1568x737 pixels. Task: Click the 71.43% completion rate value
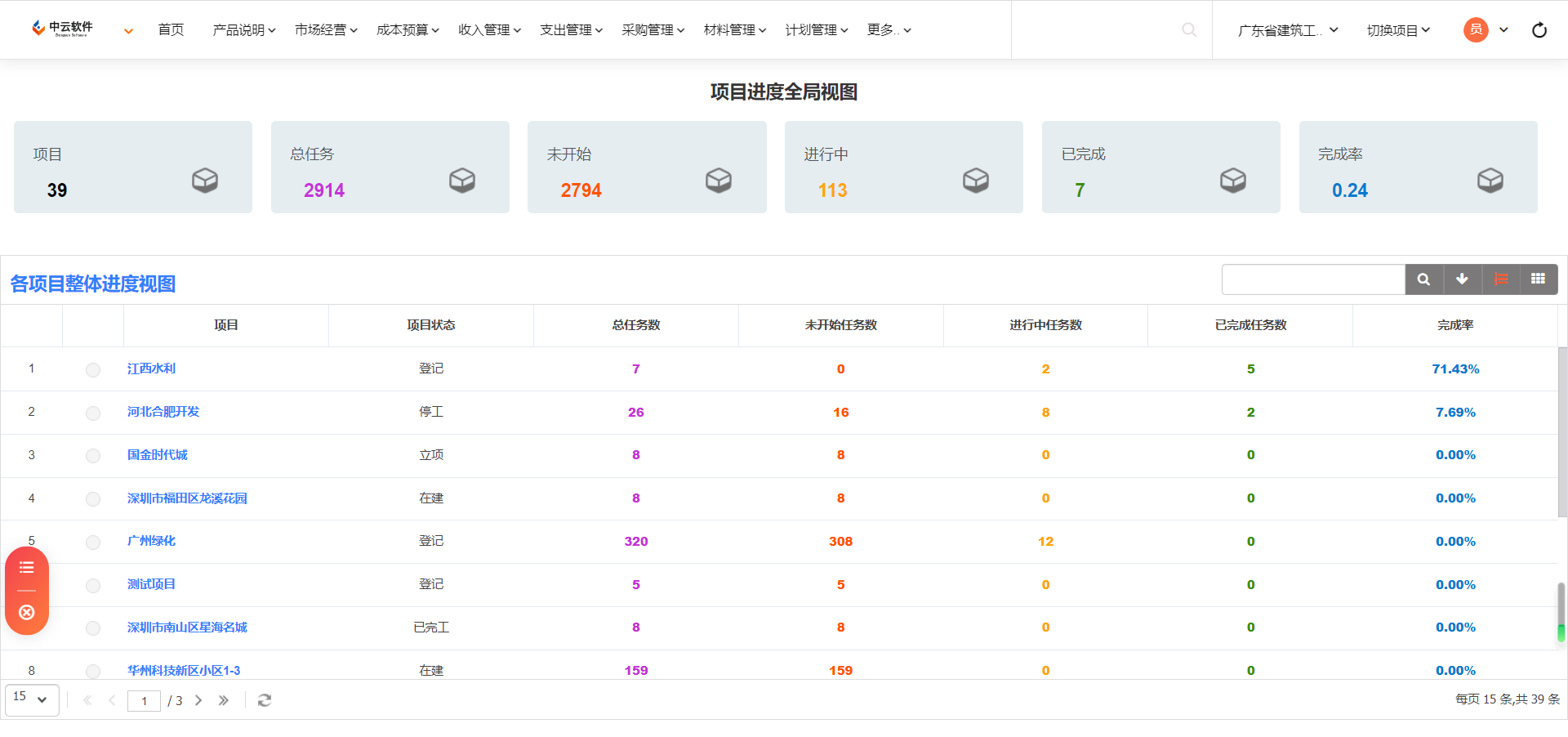pos(1455,369)
